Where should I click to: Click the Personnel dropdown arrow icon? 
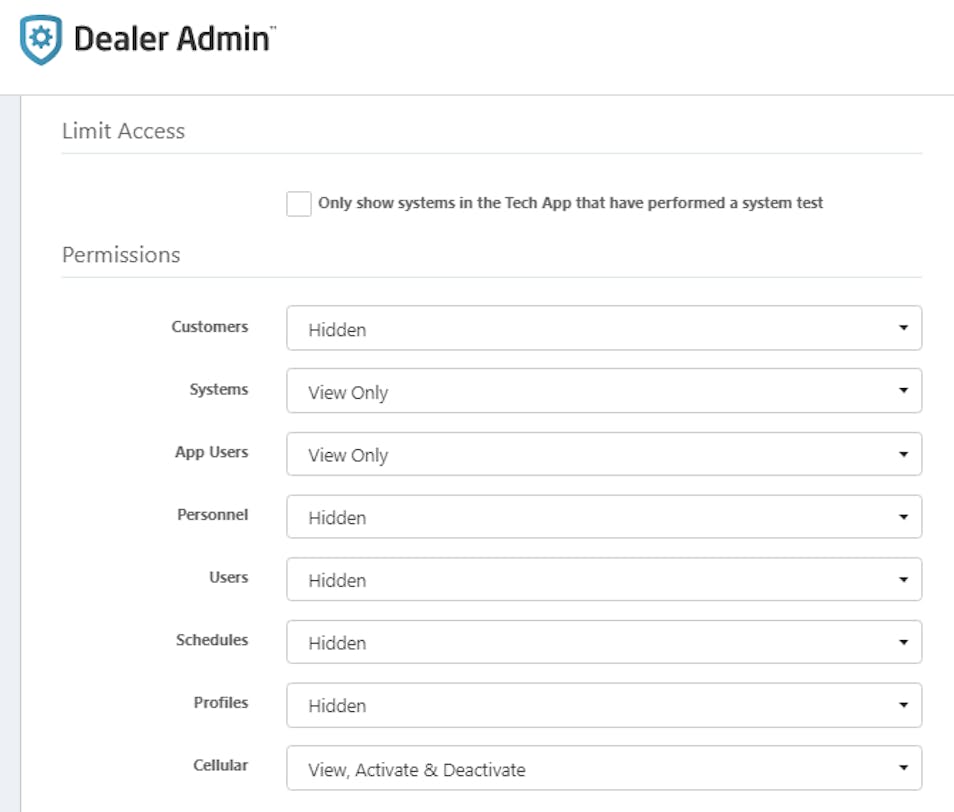(x=904, y=517)
